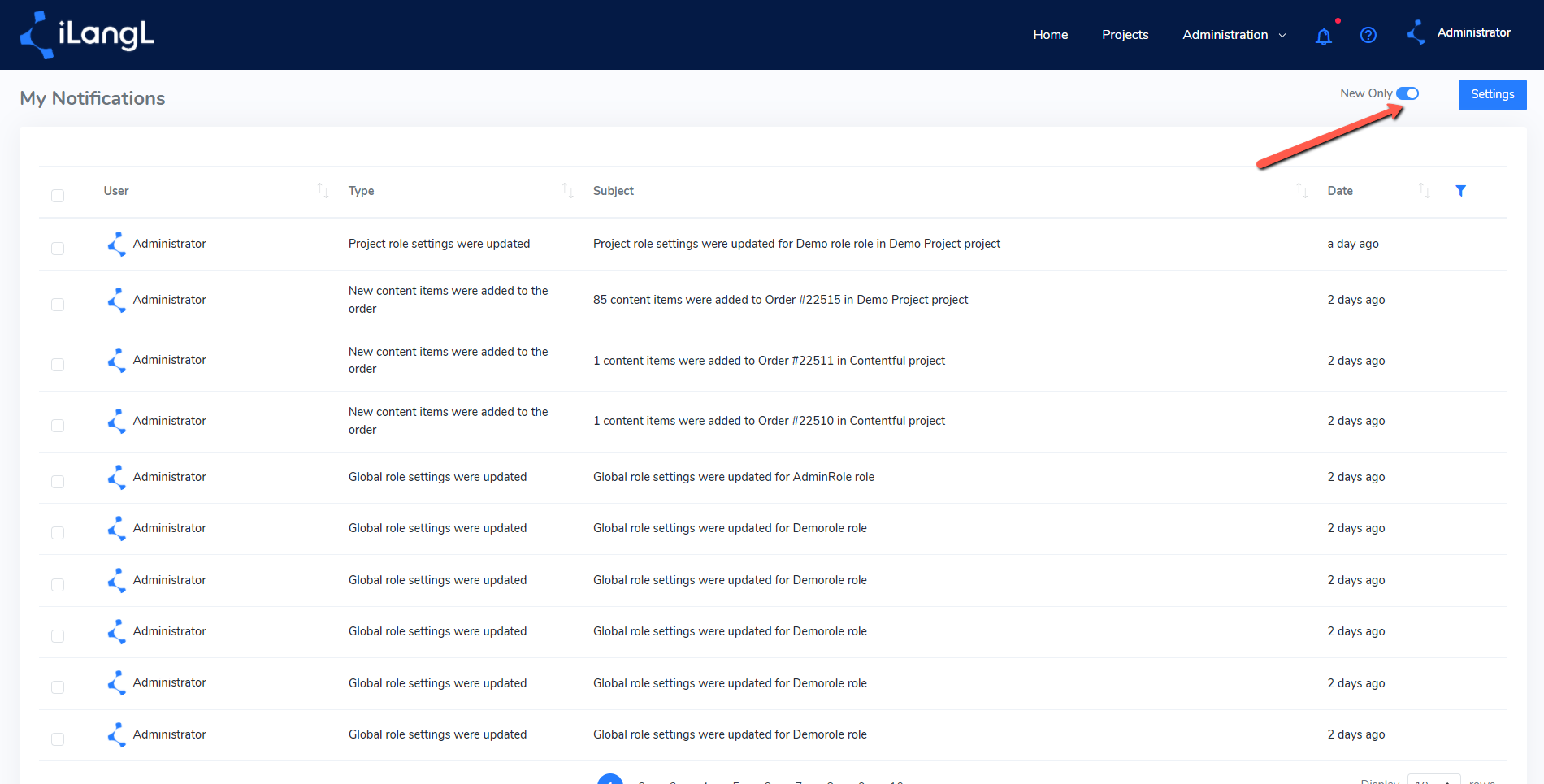
Task: Sort by Type column arrows
Action: [x=568, y=191]
